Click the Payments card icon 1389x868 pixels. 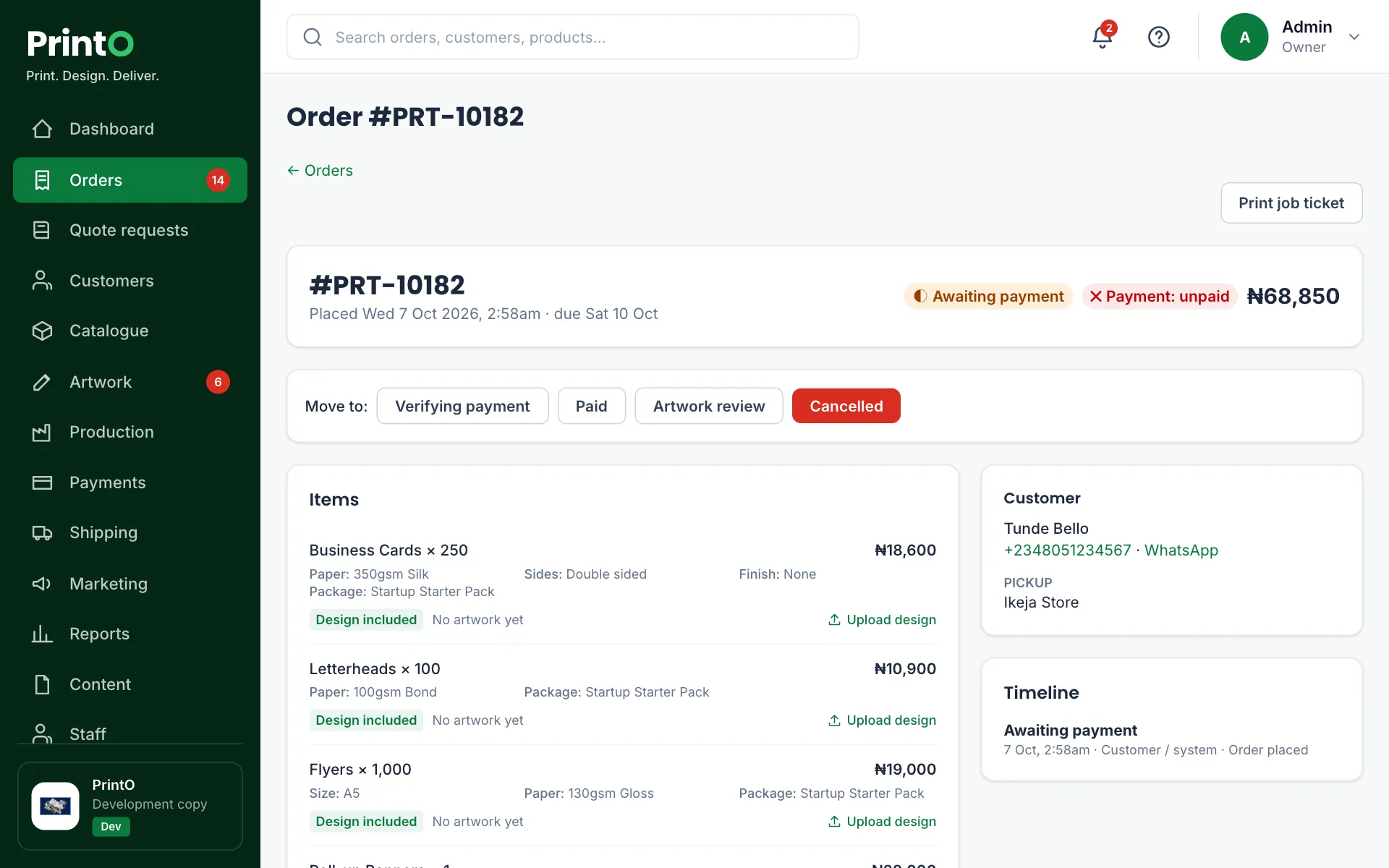click(42, 482)
